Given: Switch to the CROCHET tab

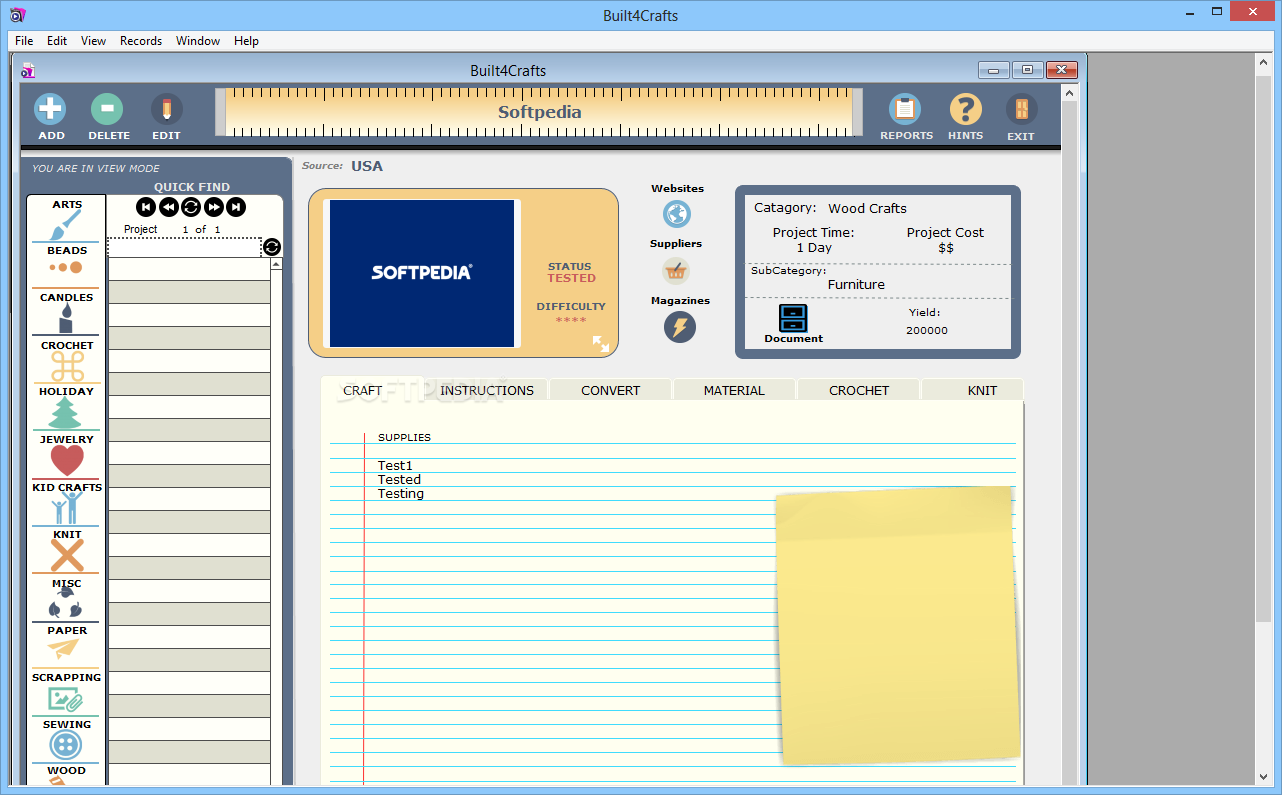Looking at the screenshot, I should point(859,390).
